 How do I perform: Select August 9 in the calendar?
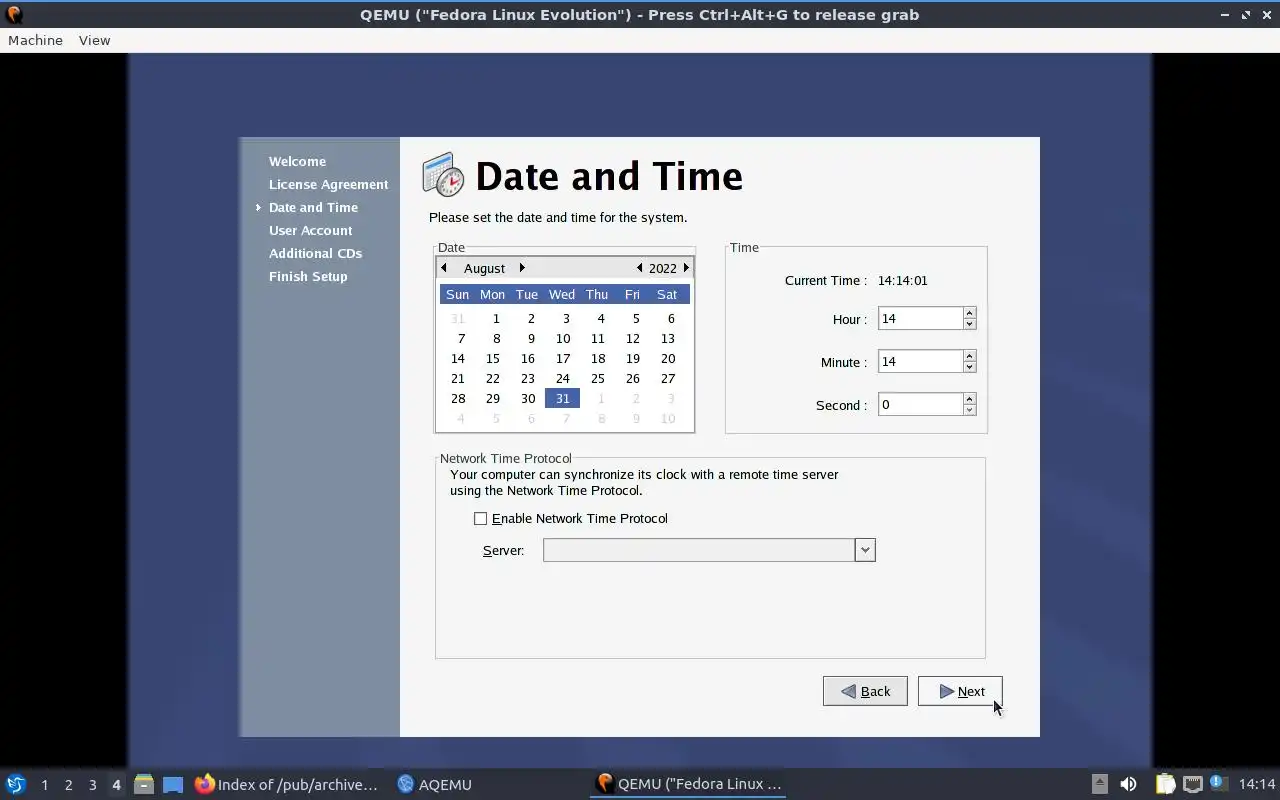click(x=531, y=338)
